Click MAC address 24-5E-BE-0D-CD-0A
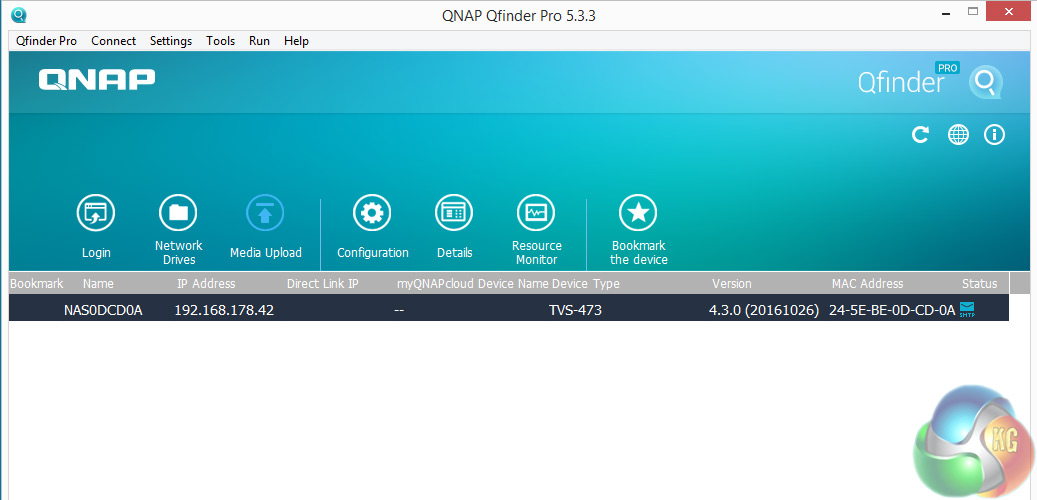The image size is (1037, 500). pyautogui.click(x=892, y=310)
